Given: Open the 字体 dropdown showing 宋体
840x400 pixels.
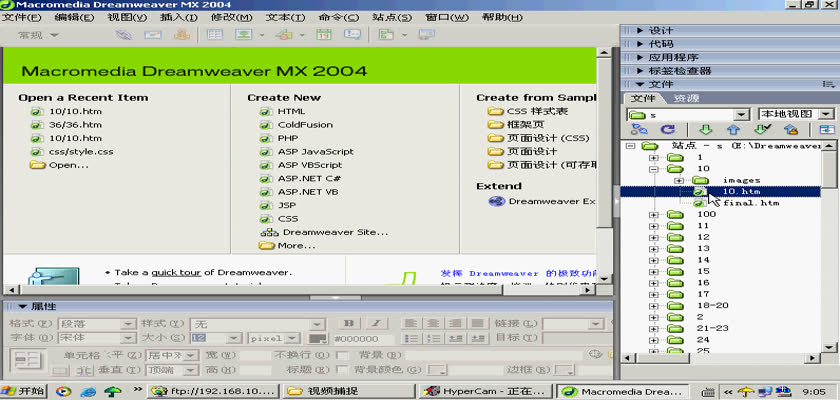Looking at the screenshot, I should (x=128, y=338).
